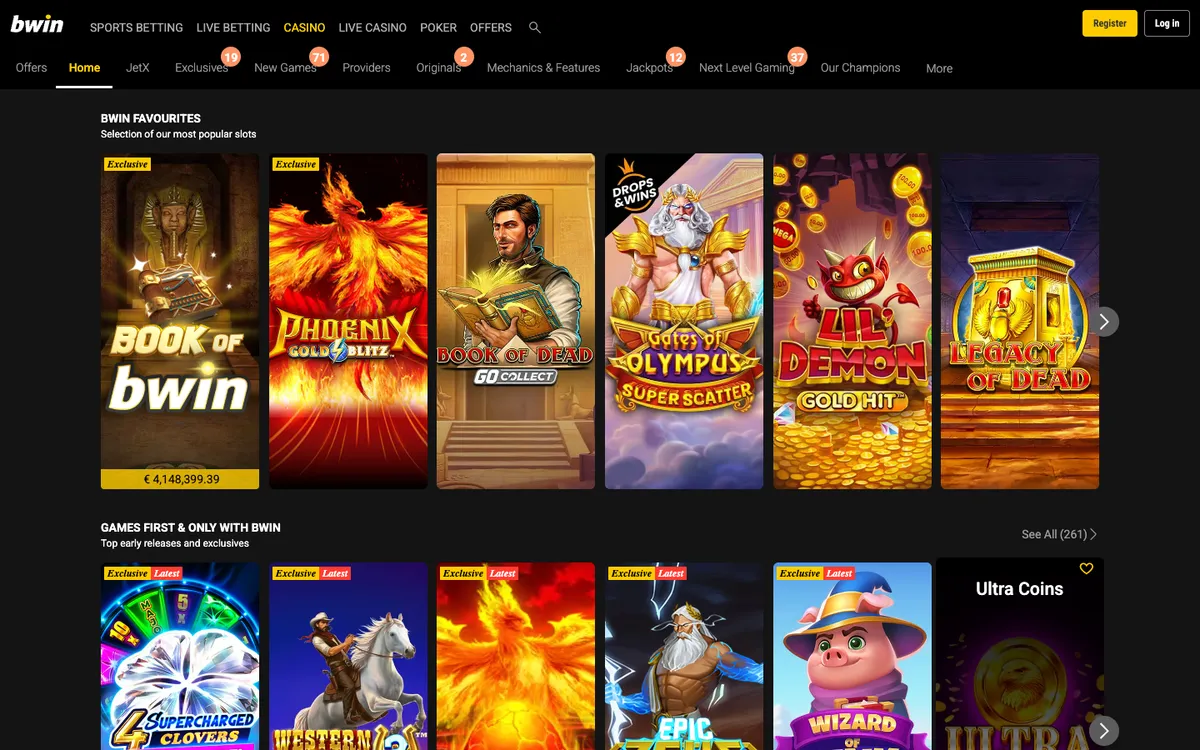The height and width of the screenshot is (750, 1200).
Task: Open Mechanics & Features tab
Action: tap(543, 68)
